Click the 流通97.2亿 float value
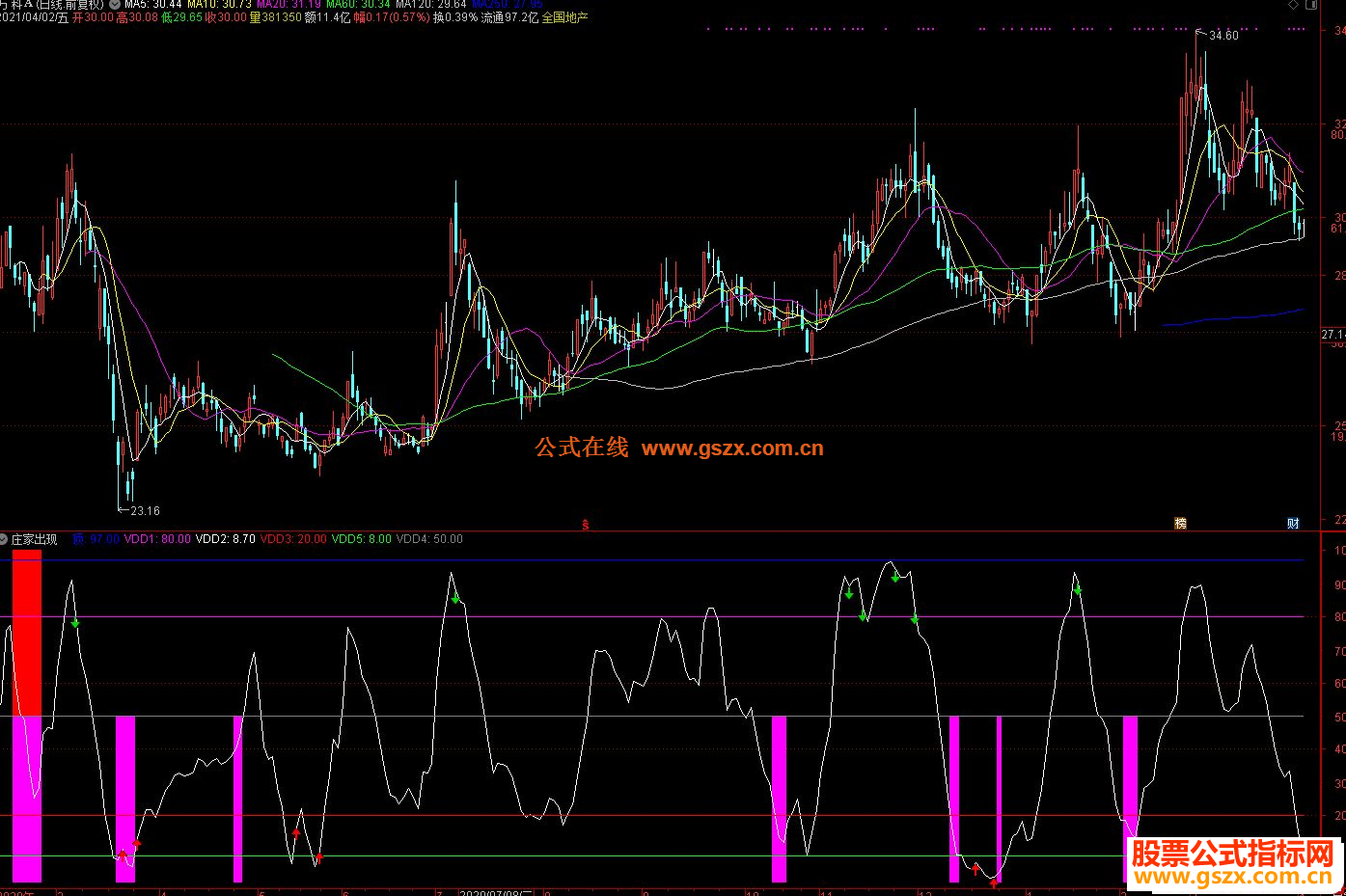The width and height of the screenshot is (1346, 896). tap(510, 17)
